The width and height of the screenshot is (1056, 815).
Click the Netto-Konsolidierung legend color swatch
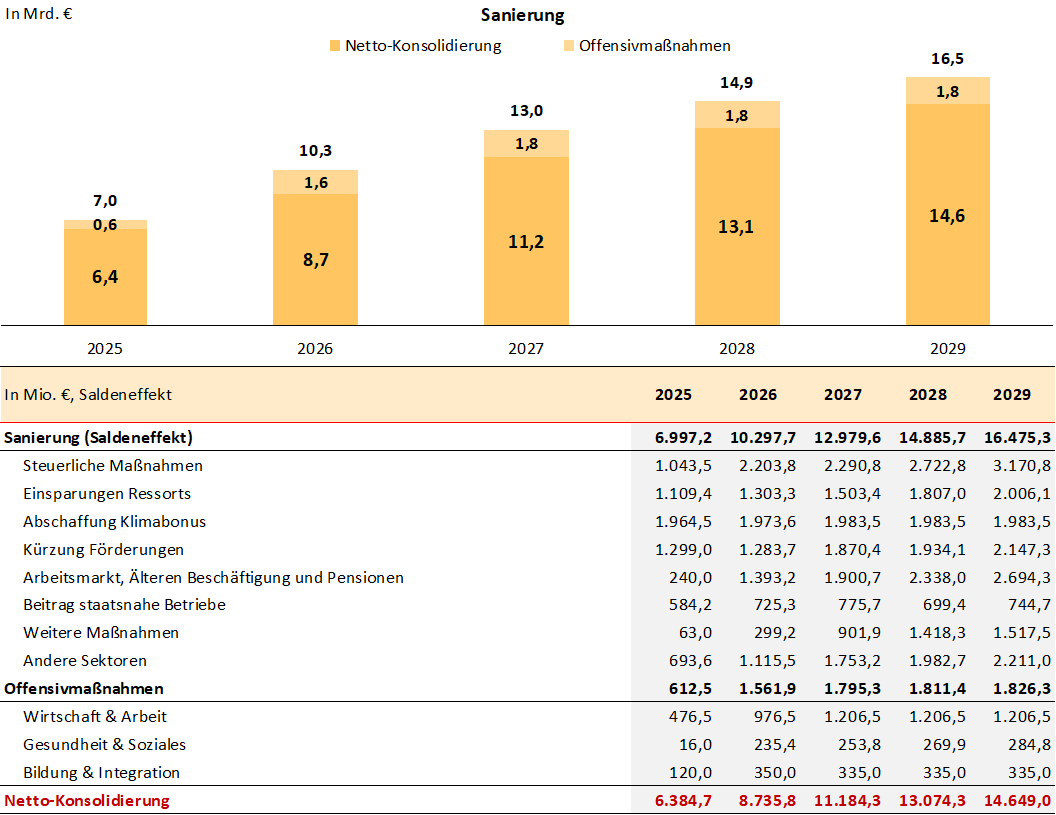pos(334,46)
